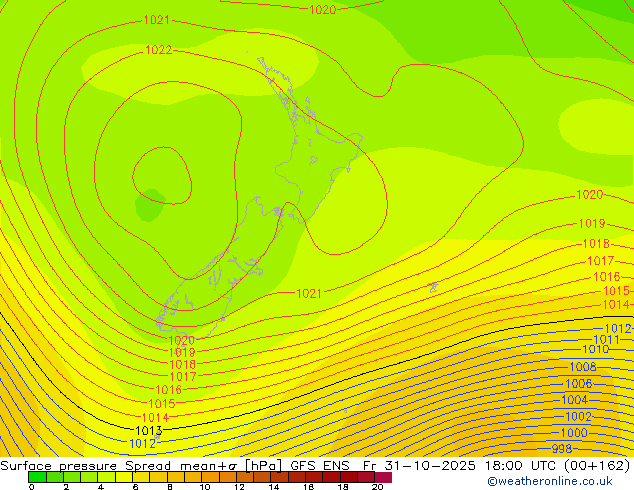This screenshot has width=634, height=490.
Task: Click the 'GFS ENS' model label
Action: 320,466
